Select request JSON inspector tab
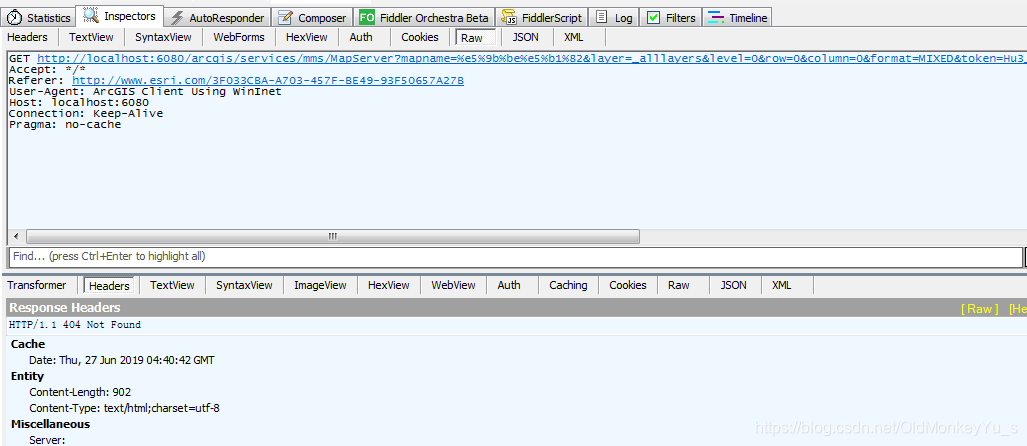The width and height of the screenshot is (1027, 446). 525,37
